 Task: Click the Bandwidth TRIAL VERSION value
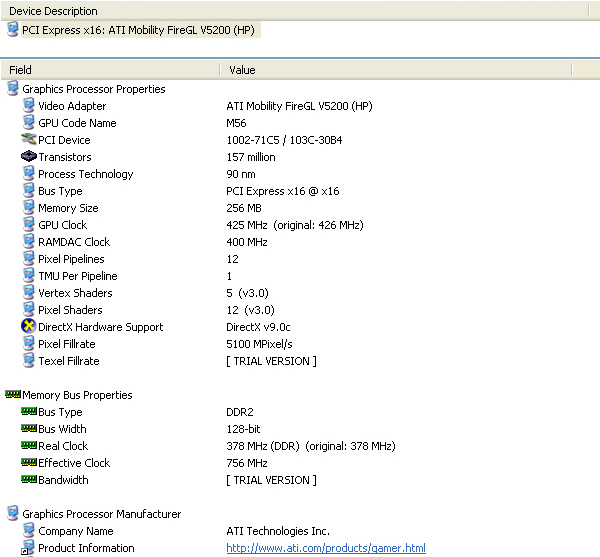pos(271,480)
